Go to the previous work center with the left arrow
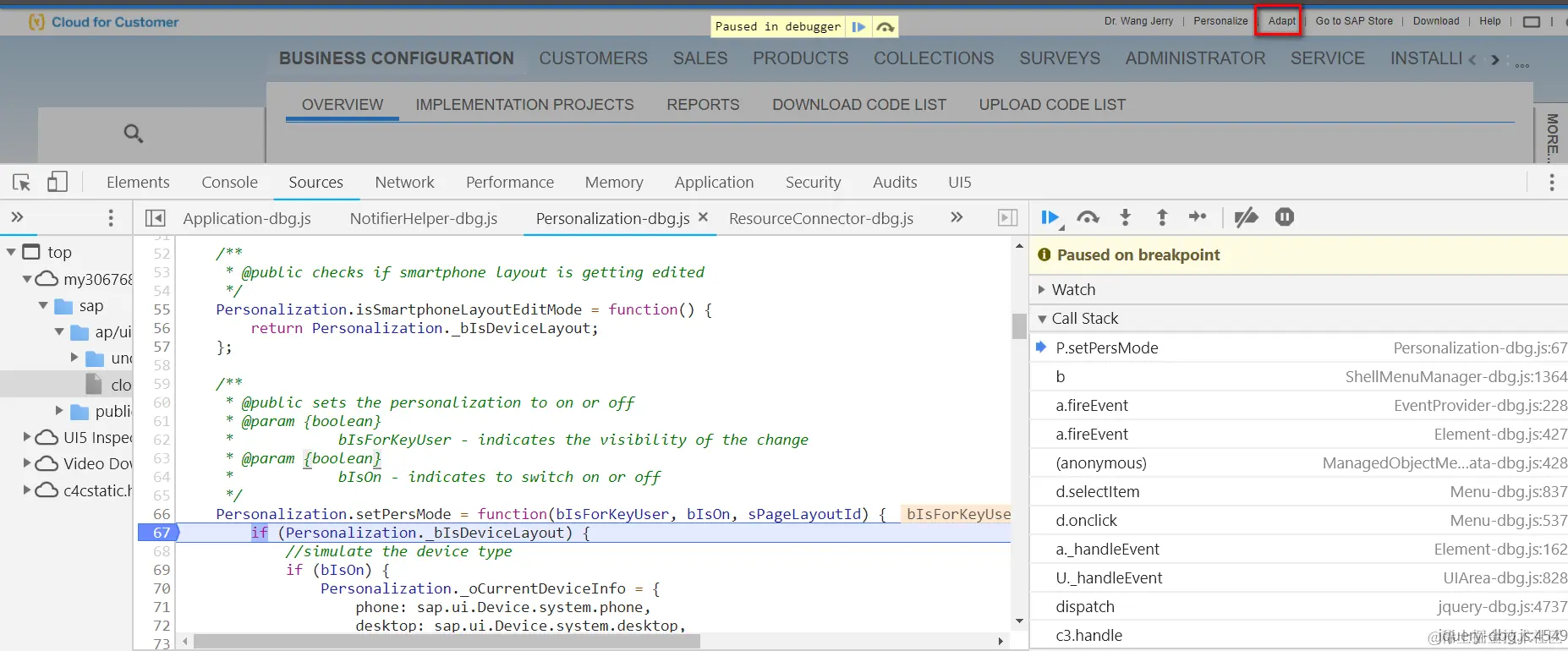Image resolution: width=1568 pixels, height=651 pixels. click(1472, 60)
